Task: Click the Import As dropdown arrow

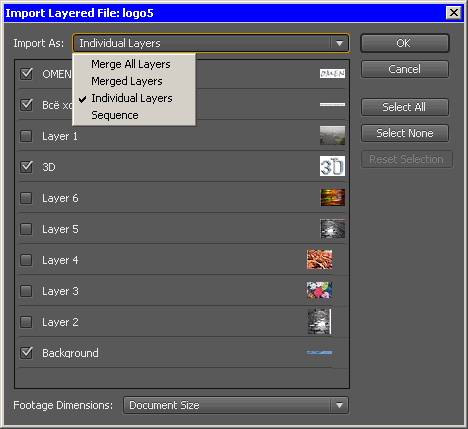Action: coord(339,43)
